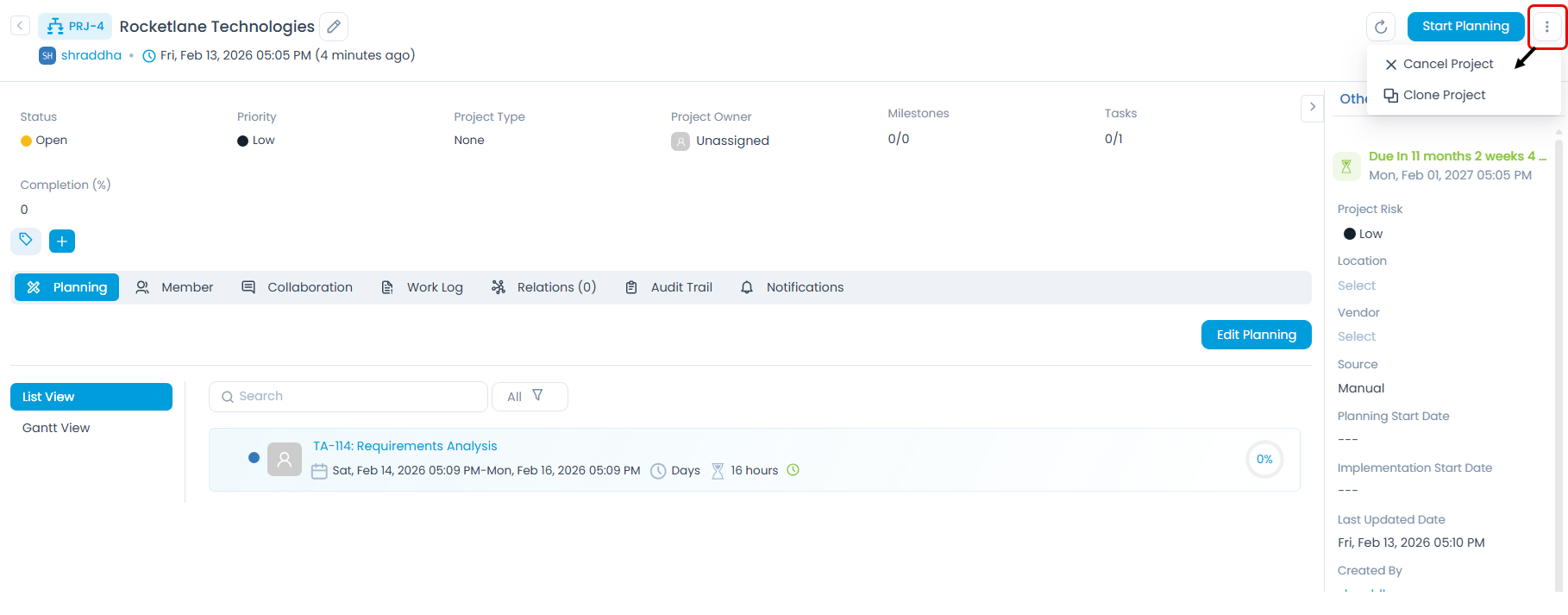Open the Location select dropdown

click(x=1357, y=286)
